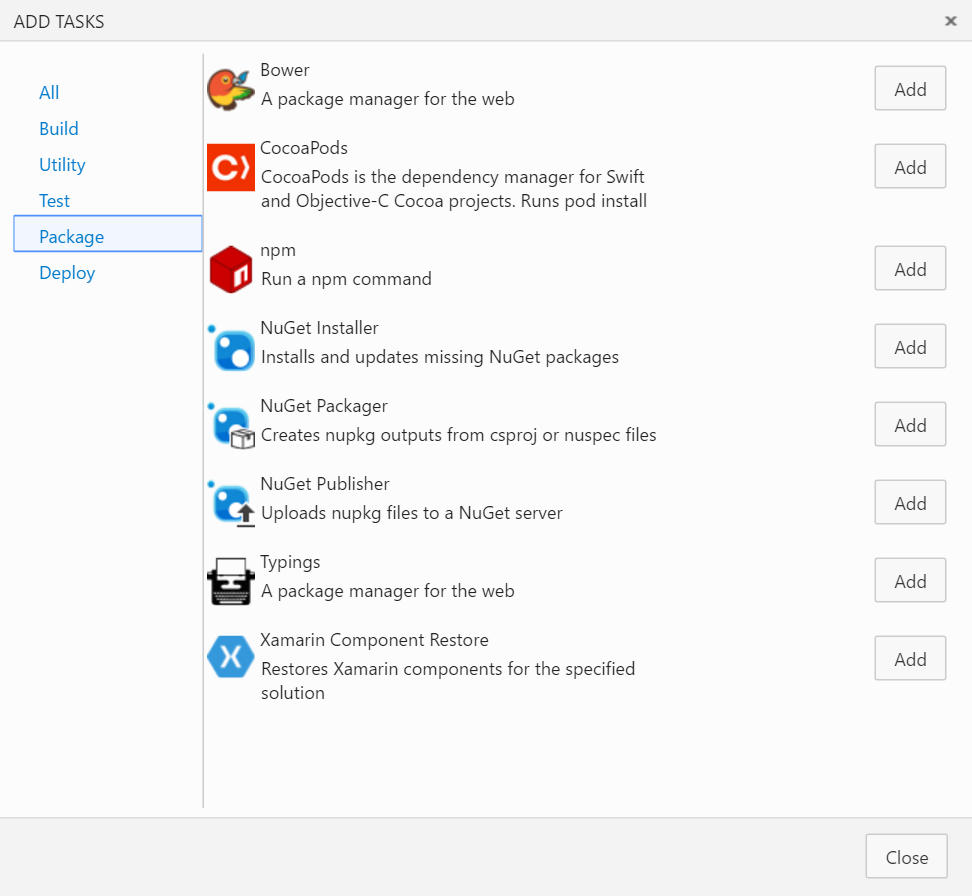The height and width of the screenshot is (896, 972).
Task: Add the npm task
Action: pos(910,268)
